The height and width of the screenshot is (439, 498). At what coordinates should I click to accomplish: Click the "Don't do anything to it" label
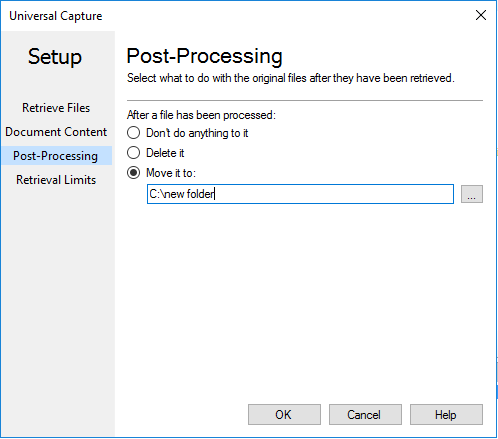[197, 133]
